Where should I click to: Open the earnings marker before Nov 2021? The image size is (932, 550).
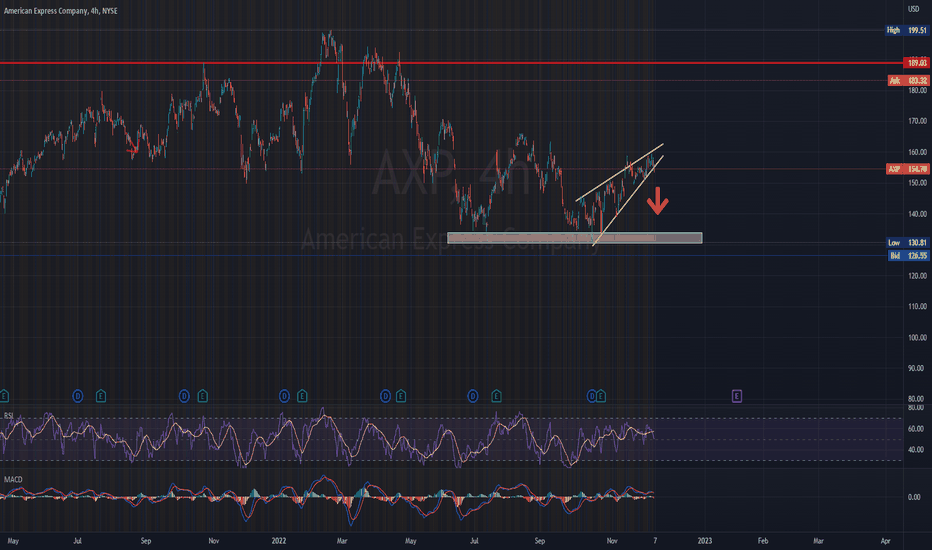[x=203, y=396]
